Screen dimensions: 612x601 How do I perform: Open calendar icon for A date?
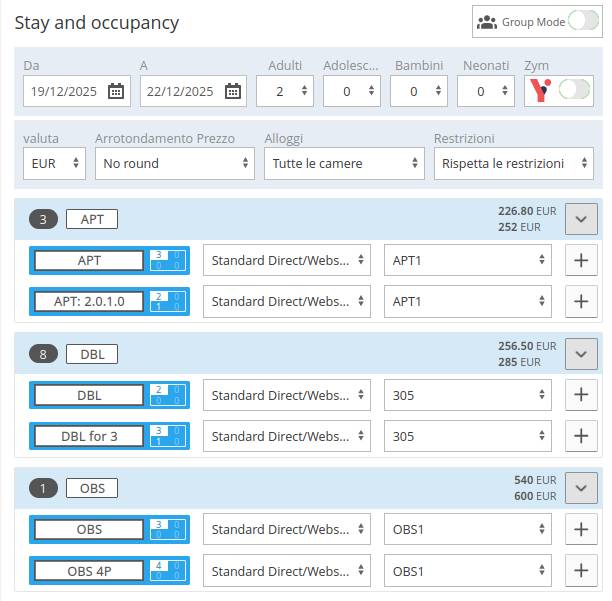point(233,91)
